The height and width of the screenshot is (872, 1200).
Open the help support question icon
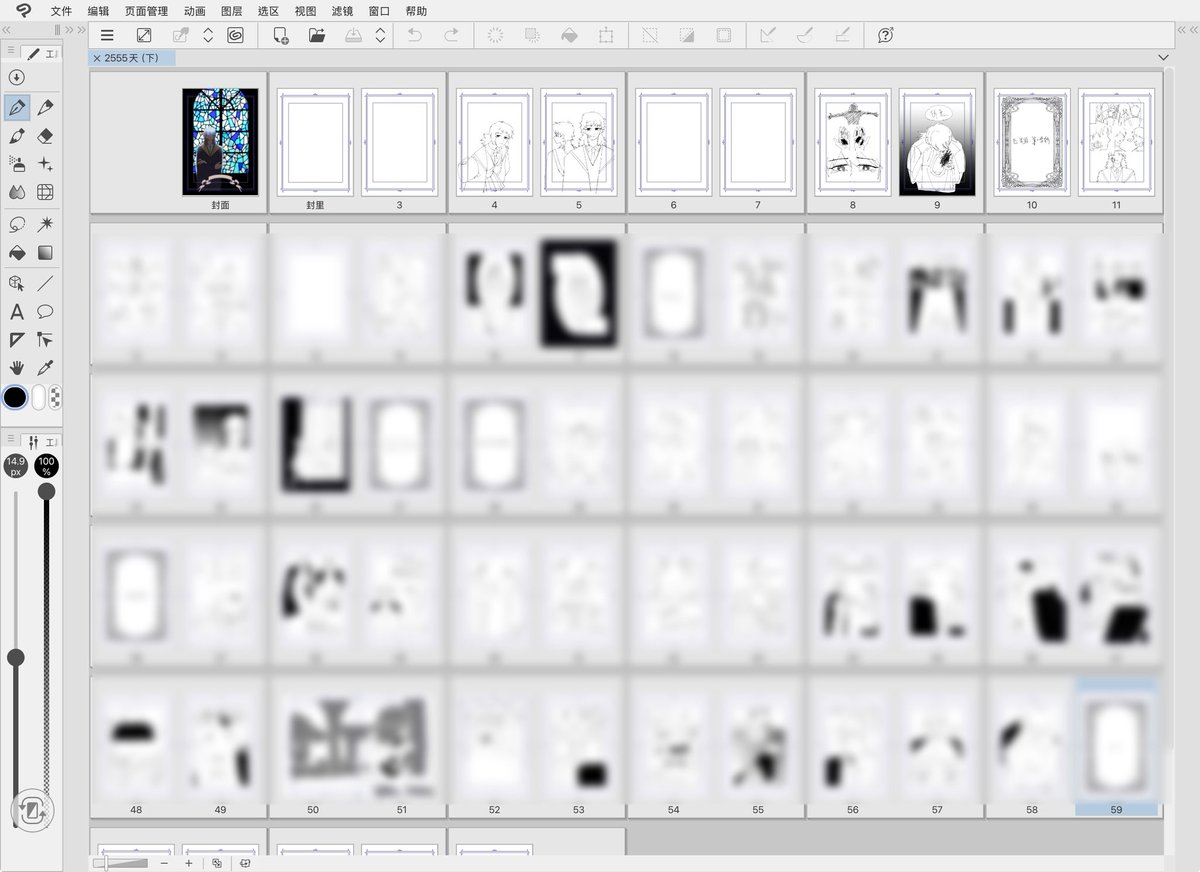[x=885, y=35]
